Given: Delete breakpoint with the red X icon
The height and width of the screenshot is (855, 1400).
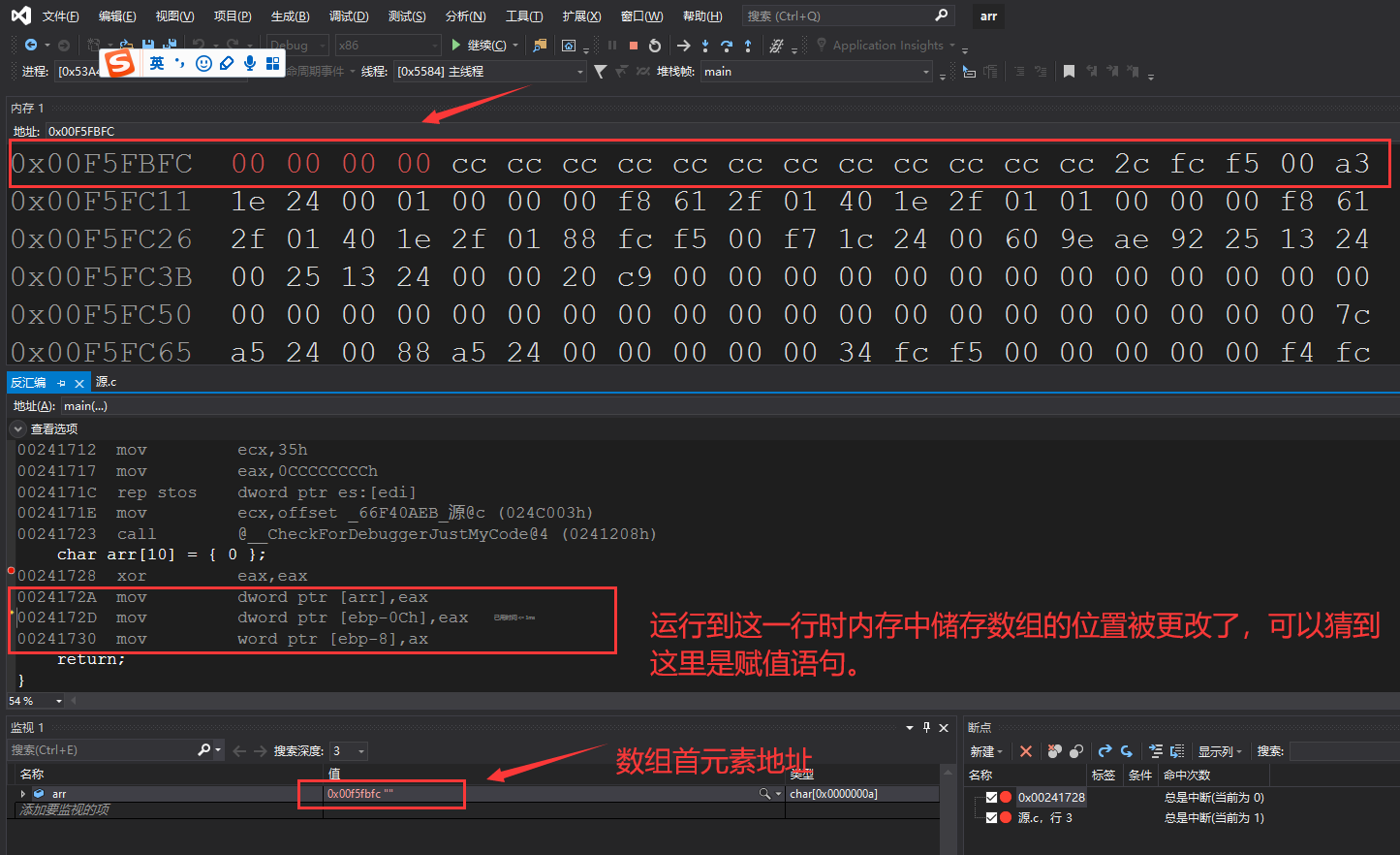Looking at the screenshot, I should (x=1026, y=751).
